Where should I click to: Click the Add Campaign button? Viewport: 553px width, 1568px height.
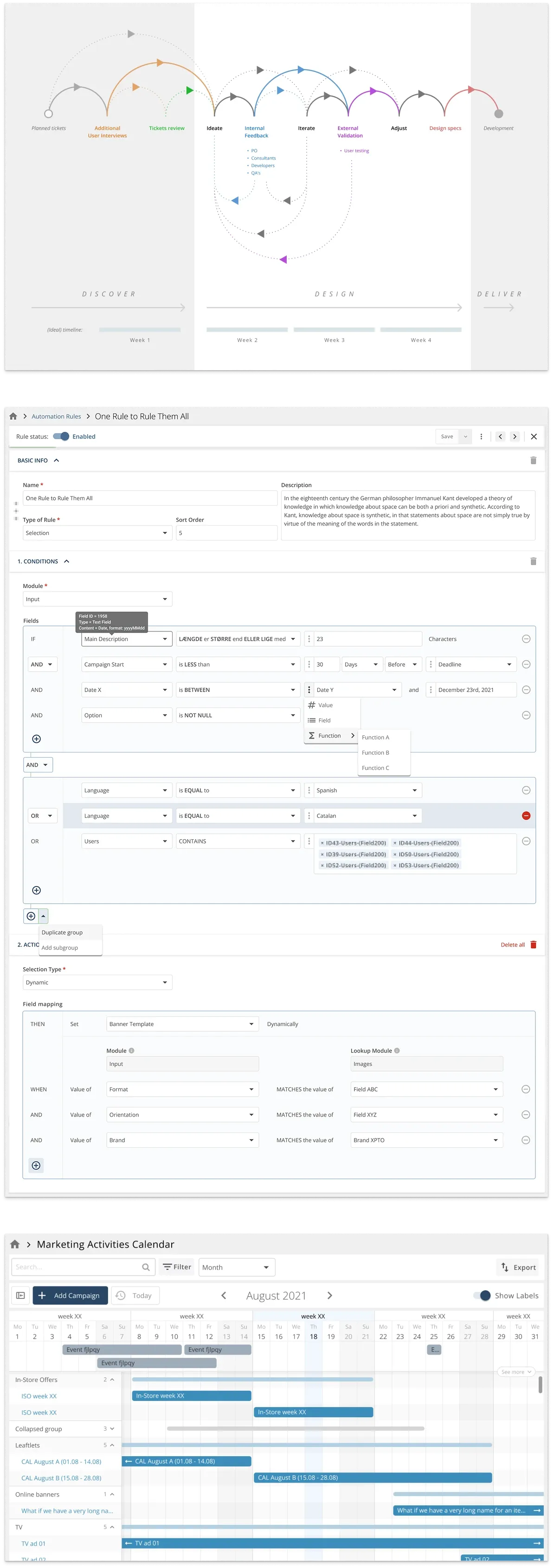pyautogui.click(x=70, y=1295)
